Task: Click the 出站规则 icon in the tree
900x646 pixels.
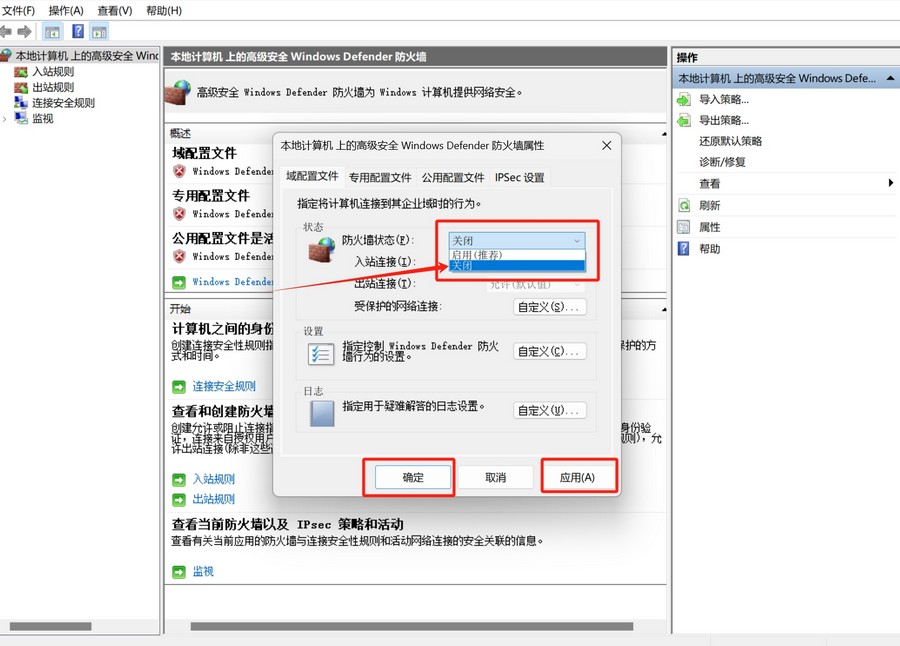Action: point(21,87)
